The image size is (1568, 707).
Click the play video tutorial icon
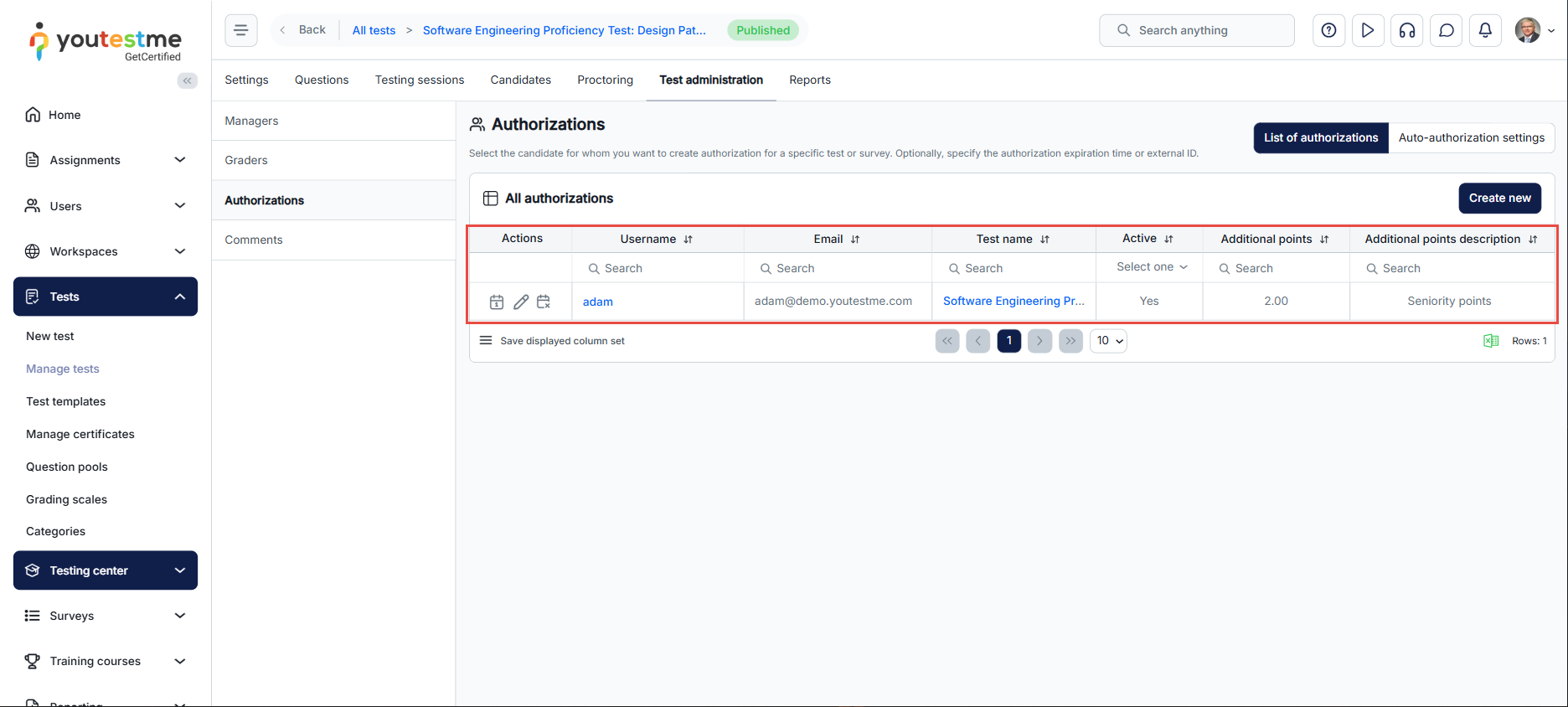[x=1368, y=30]
